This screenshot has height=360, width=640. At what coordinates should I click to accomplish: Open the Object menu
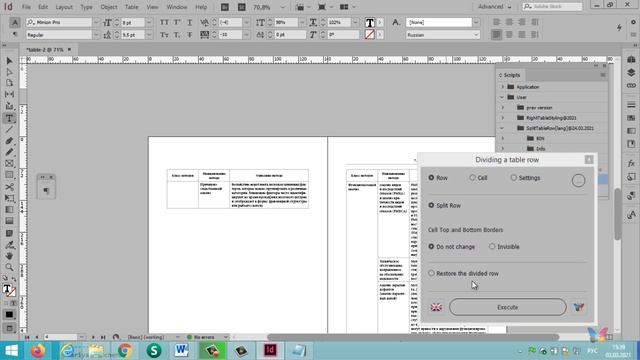(x=109, y=7)
